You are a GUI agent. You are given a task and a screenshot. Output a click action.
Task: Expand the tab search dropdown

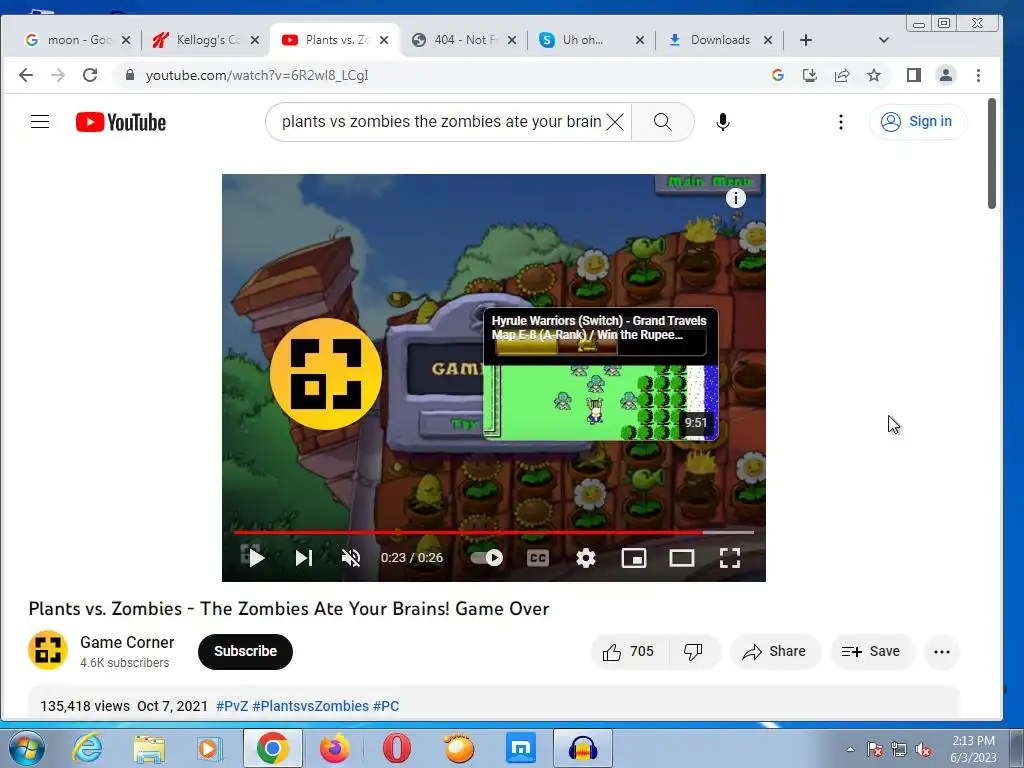click(x=884, y=40)
